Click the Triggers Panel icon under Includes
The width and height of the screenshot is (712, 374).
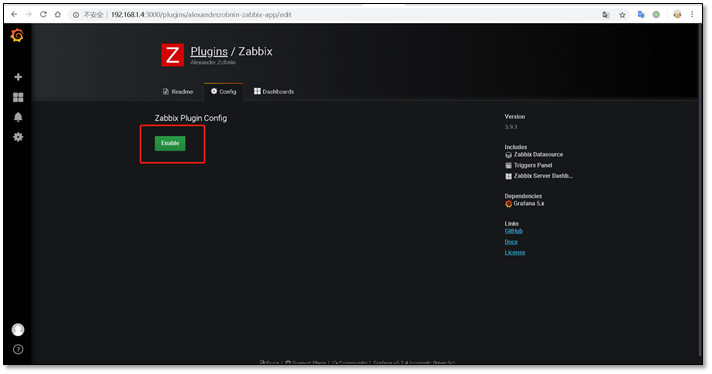point(509,166)
